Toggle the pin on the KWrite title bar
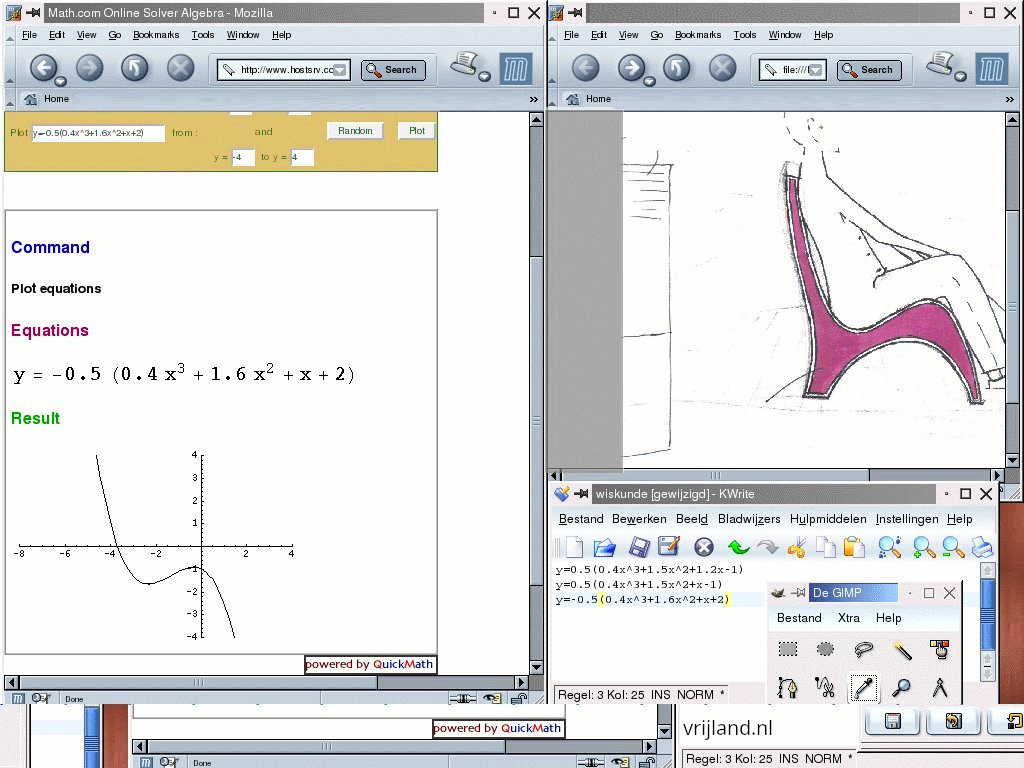This screenshot has width=1024, height=768. [580, 494]
